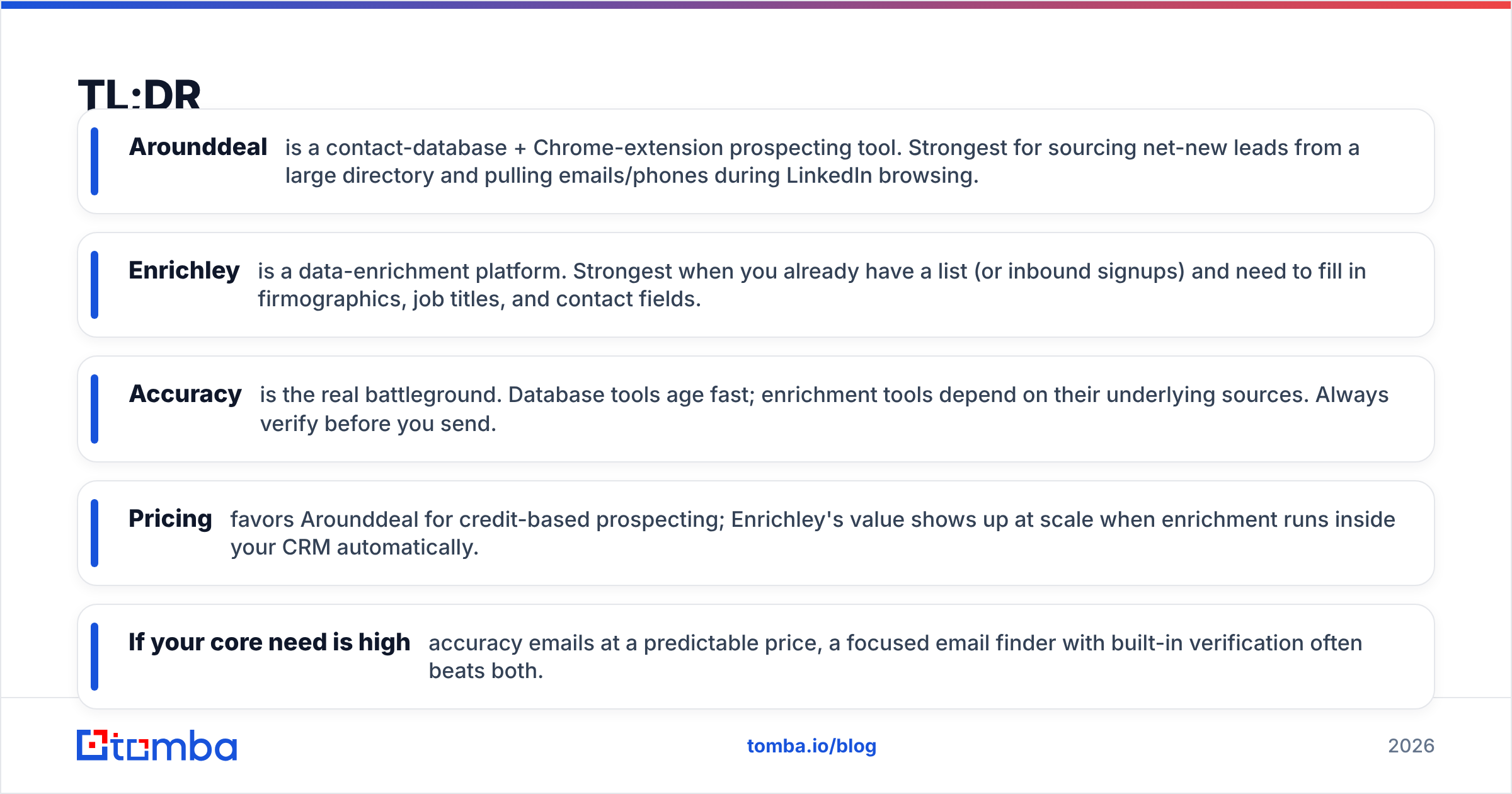Viewport: 1512px width, 794px height.
Task: Click the 'verify before you send' text
Action: pos(378,423)
